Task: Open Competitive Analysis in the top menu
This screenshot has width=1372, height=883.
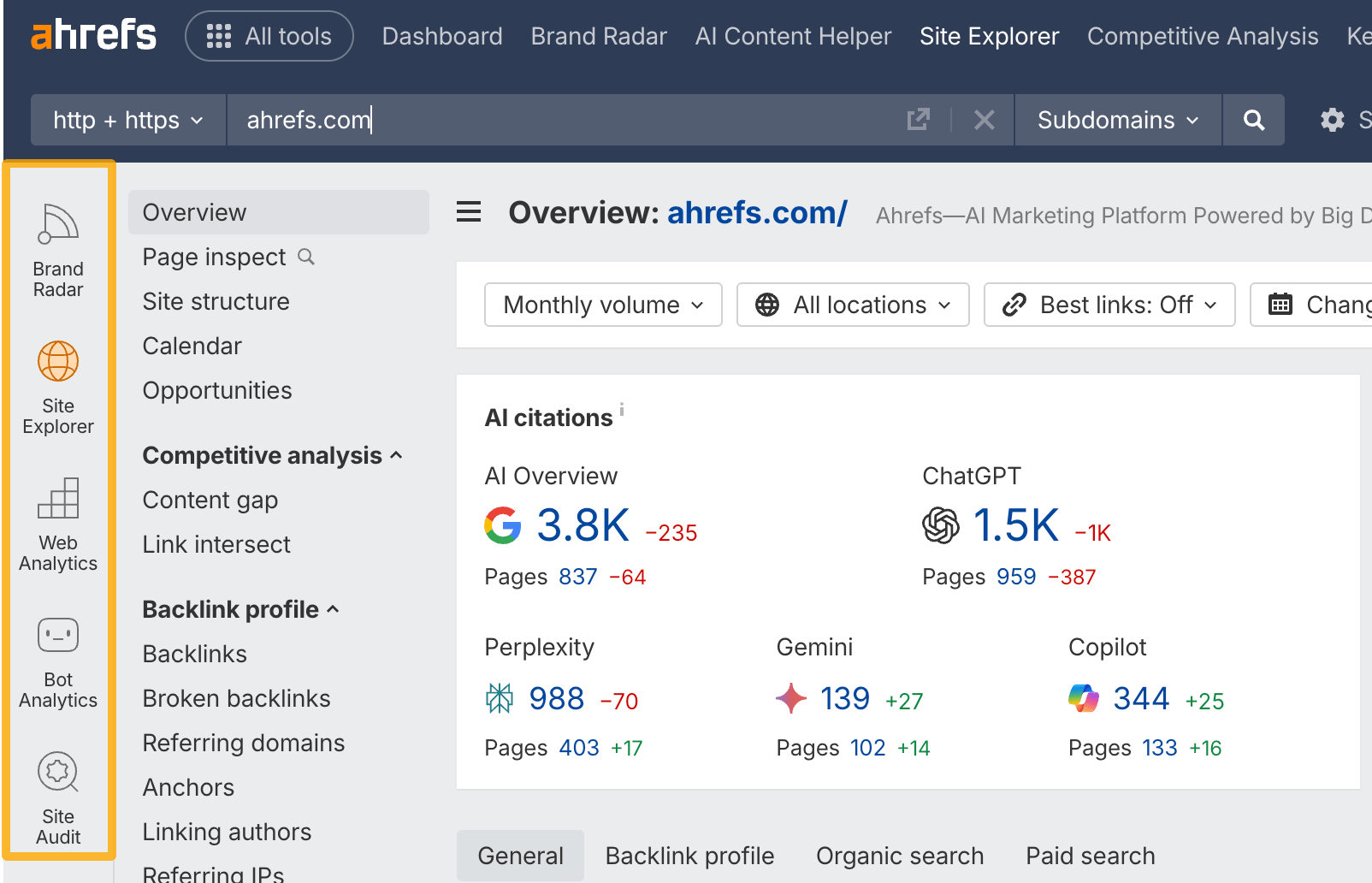Action: click(1202, 36)
